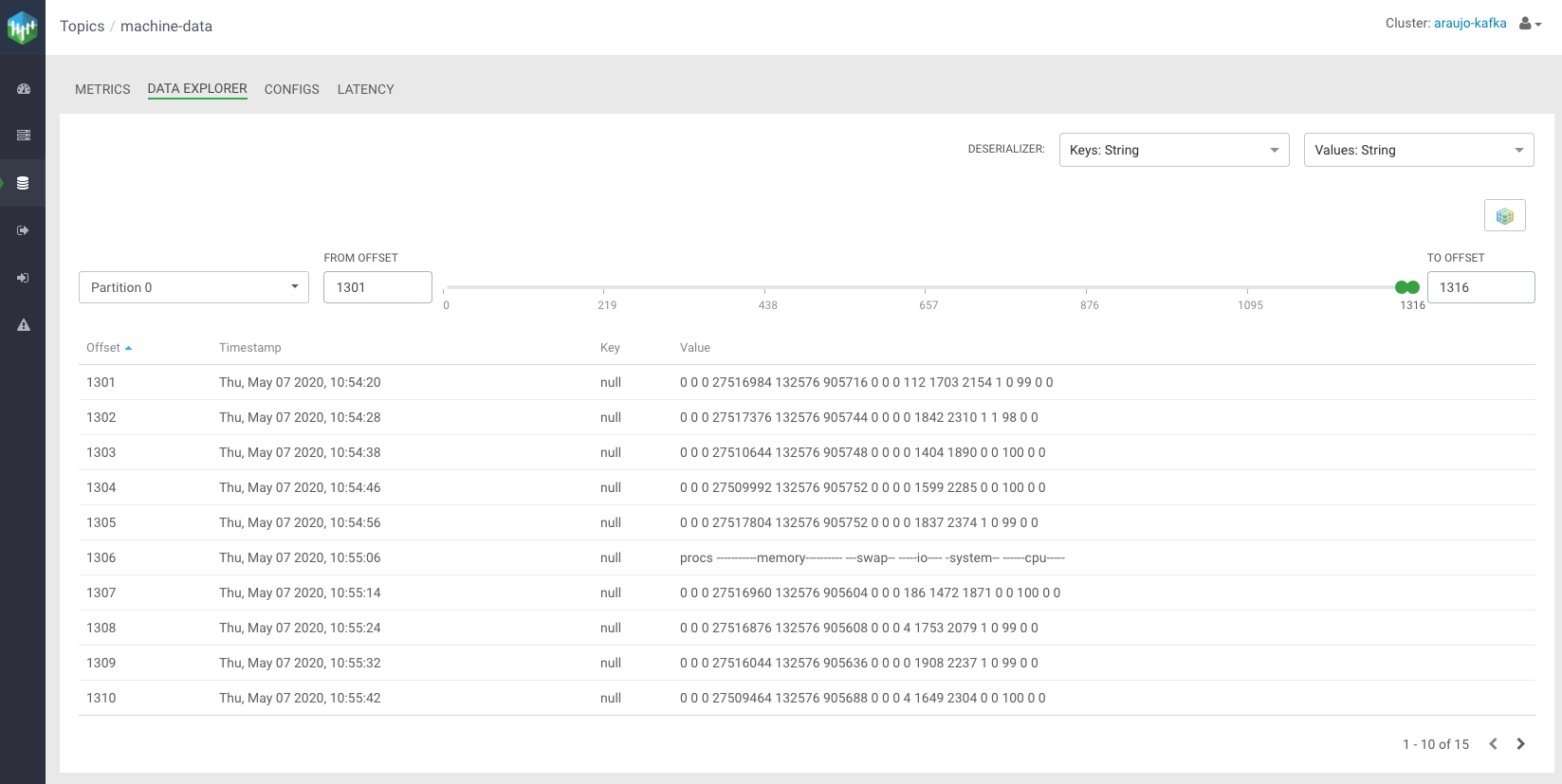This screenshot has height=784, width=1562.
Task: Open the user account menu
Action: coord(1530,24)
